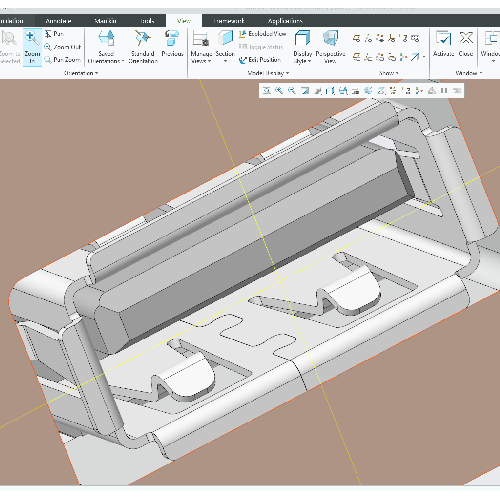Open the Saved Orientations dropdown
This screenshot has height=500, width=500.
[x=106, y=47]
